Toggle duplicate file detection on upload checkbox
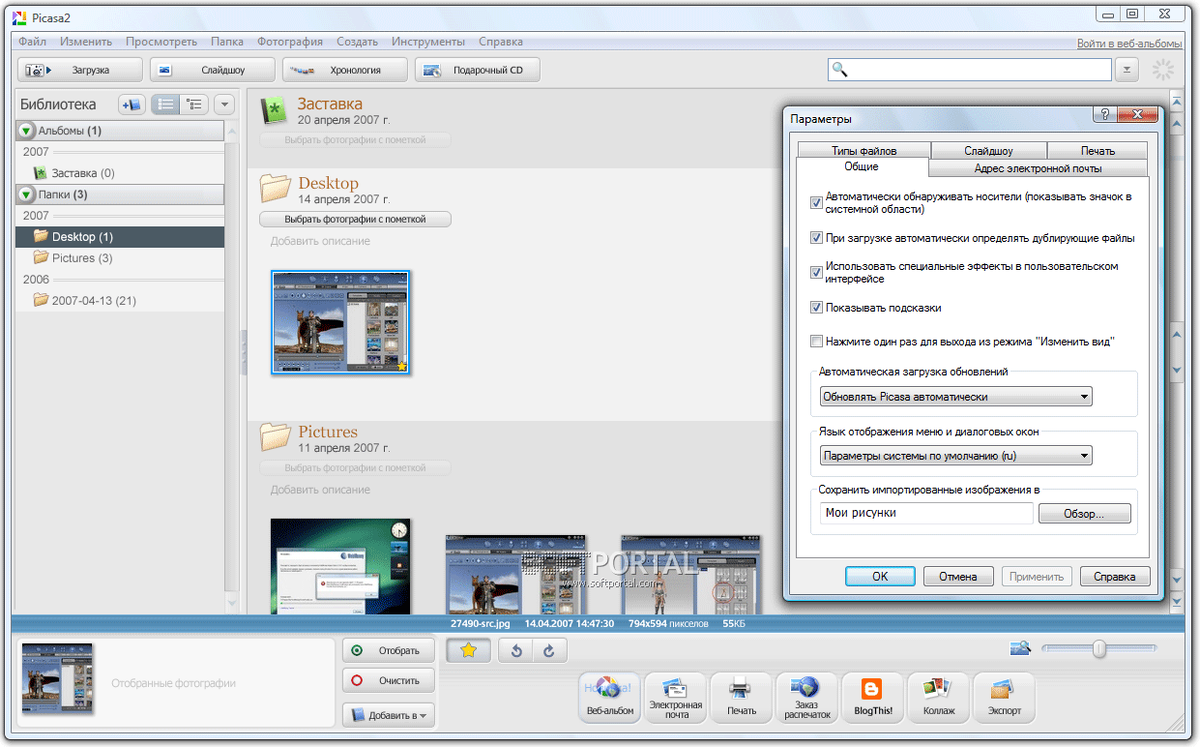 point(817,238)
